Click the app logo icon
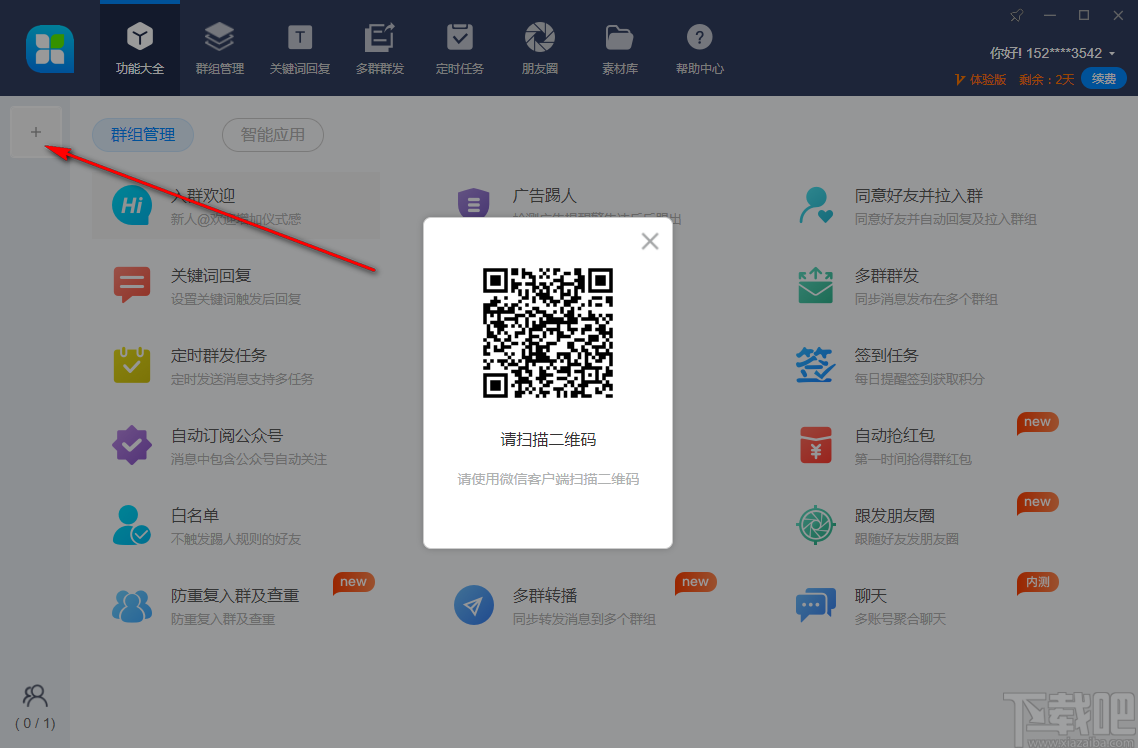The width and height of the screenshot is (1138, 748). click(50, 49)
